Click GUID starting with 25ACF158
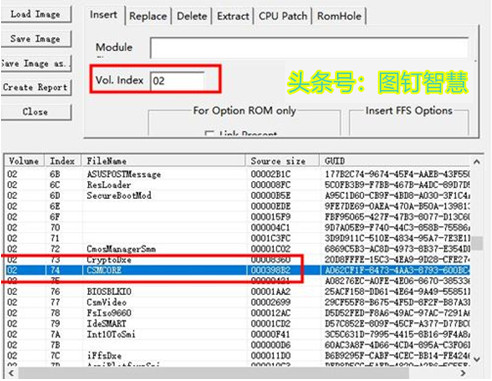Image resolution: width=492 pixels, height=381 pixels. pyautogui.click(x=397, y=292)
